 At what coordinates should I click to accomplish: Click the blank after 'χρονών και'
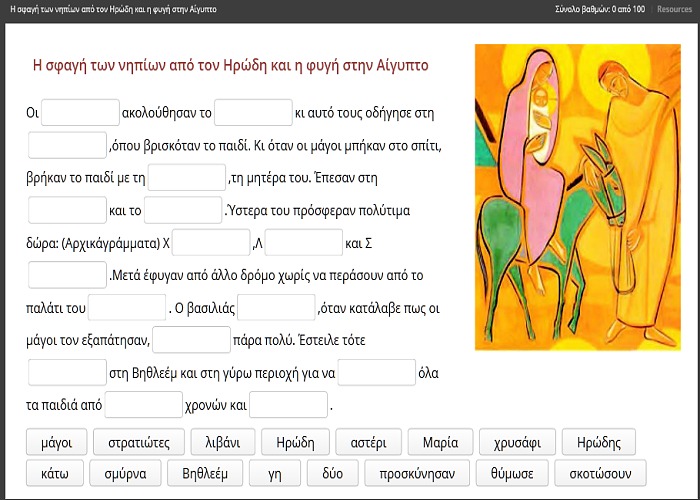pos(288,405)
